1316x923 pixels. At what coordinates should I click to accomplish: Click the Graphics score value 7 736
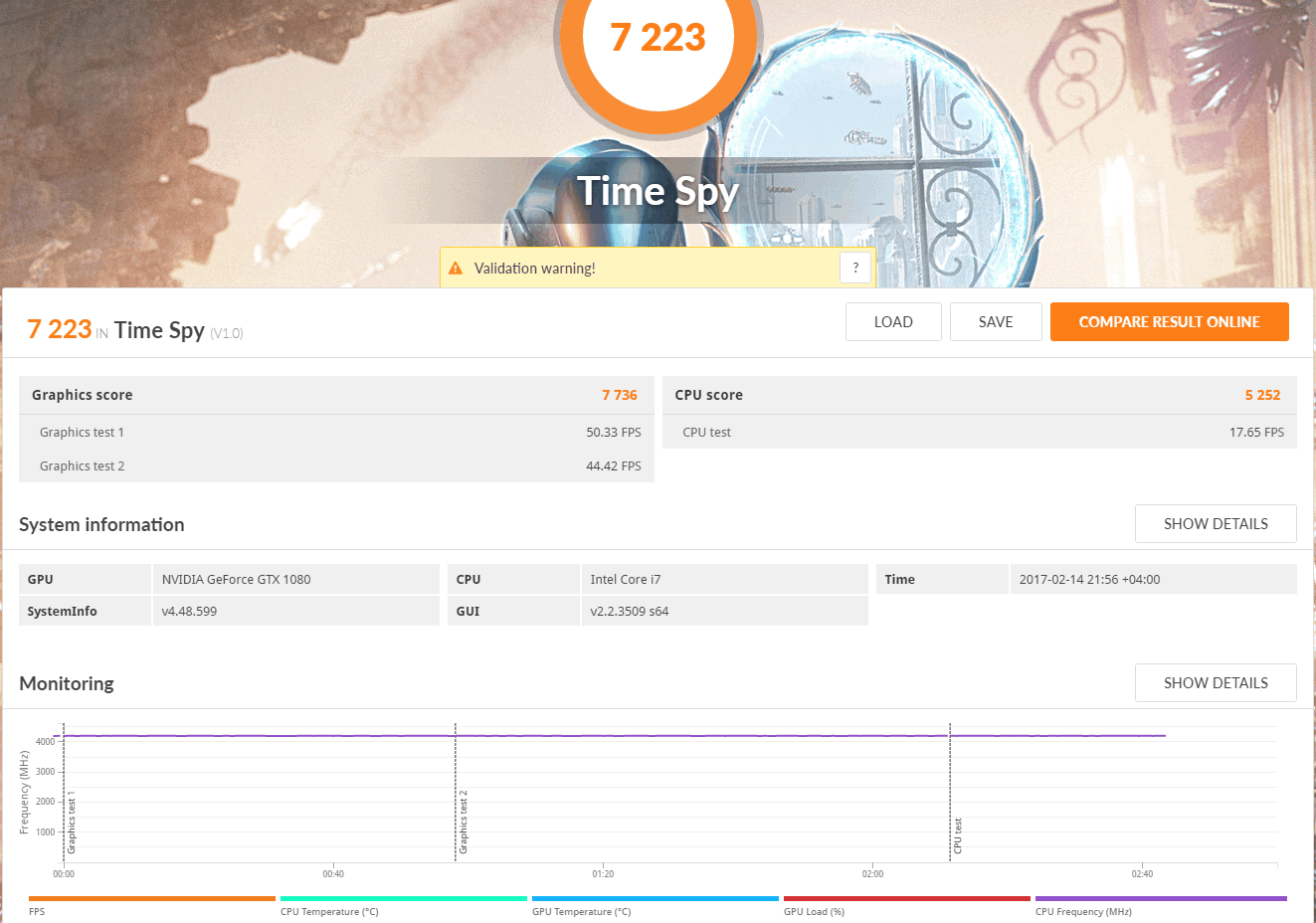[x=619, y=395]
